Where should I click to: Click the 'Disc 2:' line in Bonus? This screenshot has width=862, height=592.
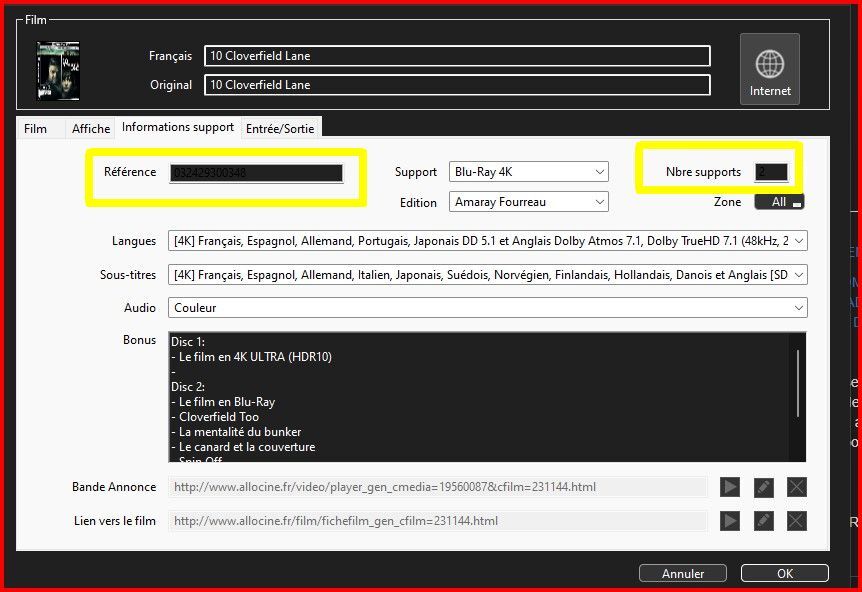click(188, 387)
